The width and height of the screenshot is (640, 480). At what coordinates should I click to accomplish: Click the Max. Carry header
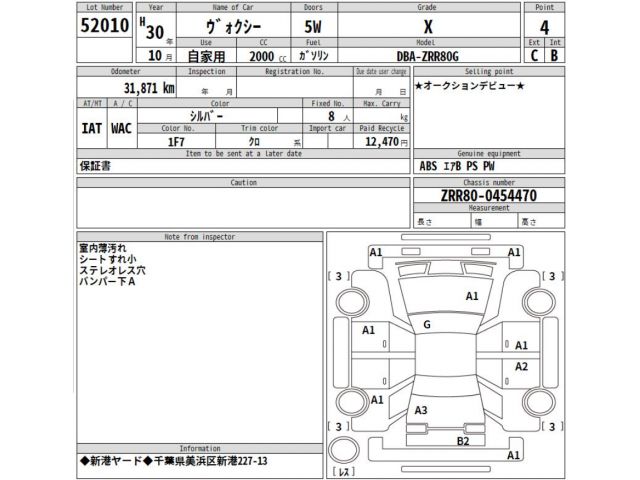click(x=382, y=104)
